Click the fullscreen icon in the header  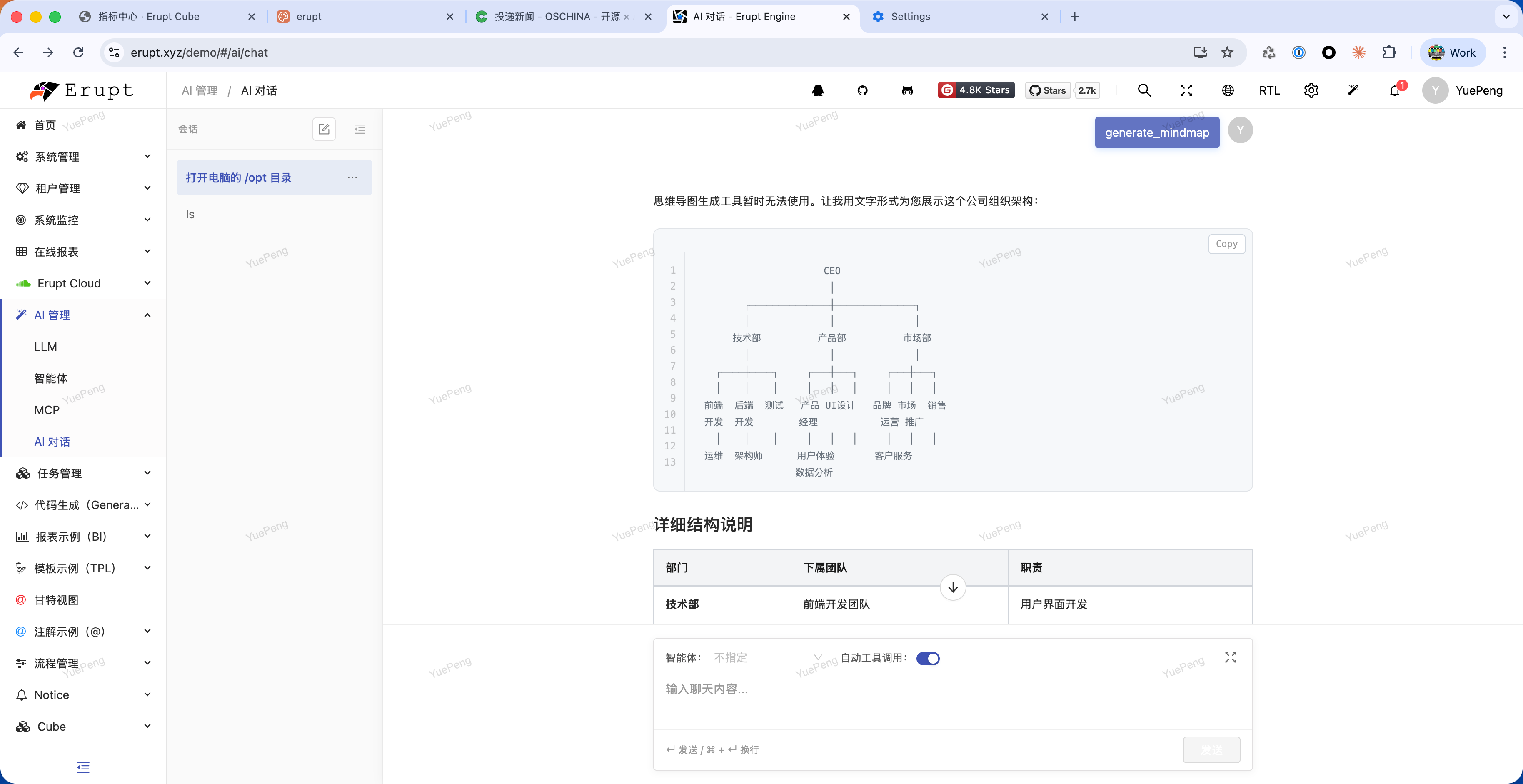point(1186,90)
